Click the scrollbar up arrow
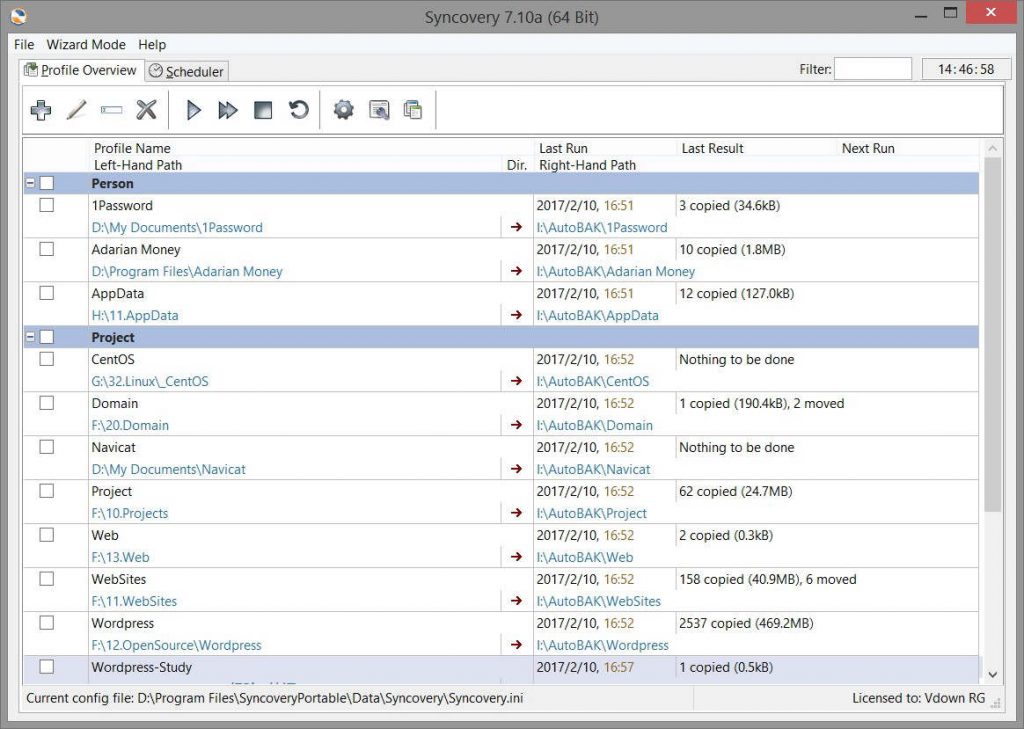 (x=992, y=148)
